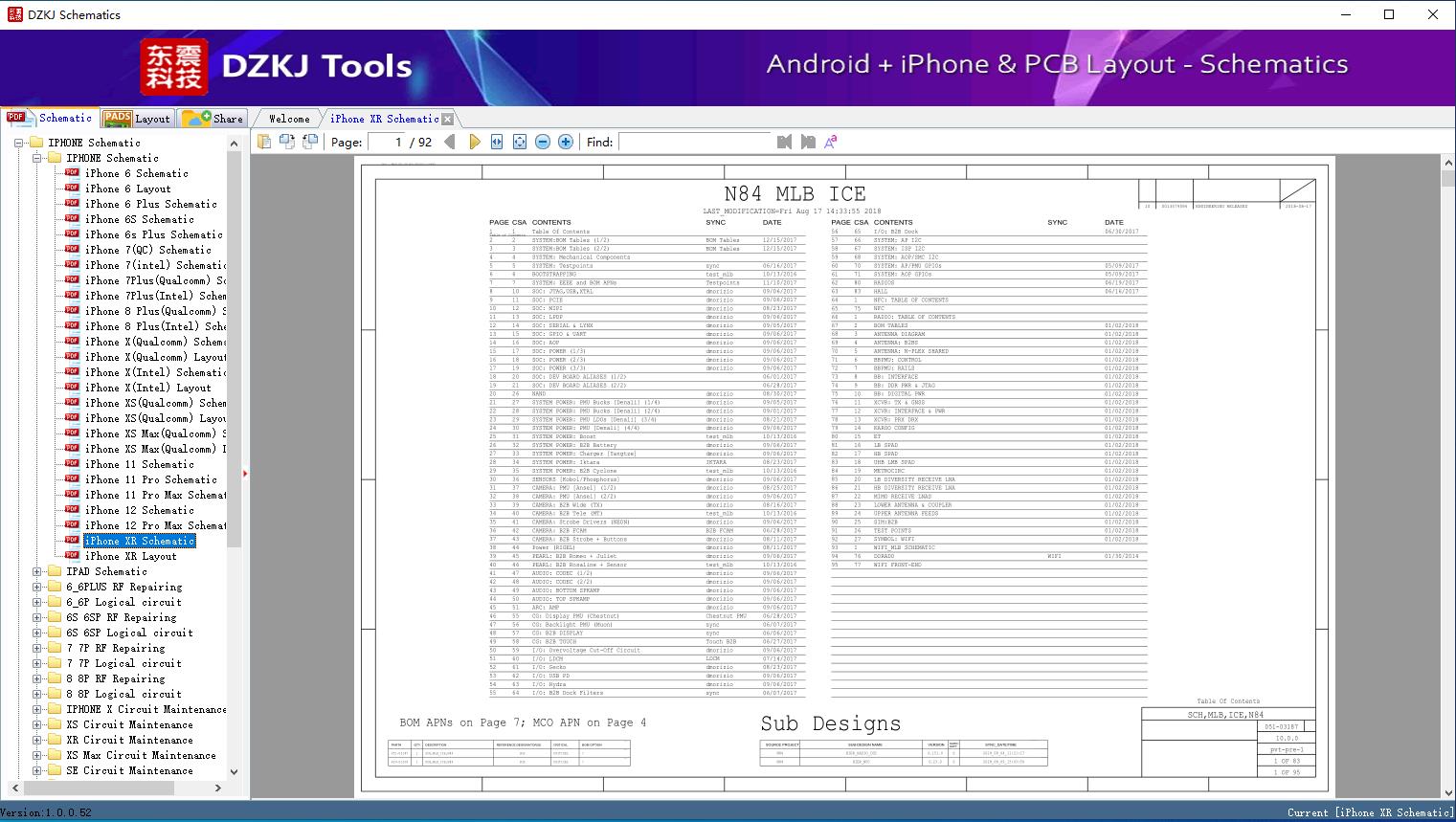Go to the next page arrow
The image size is (1456, 822).
click(474, 142)
